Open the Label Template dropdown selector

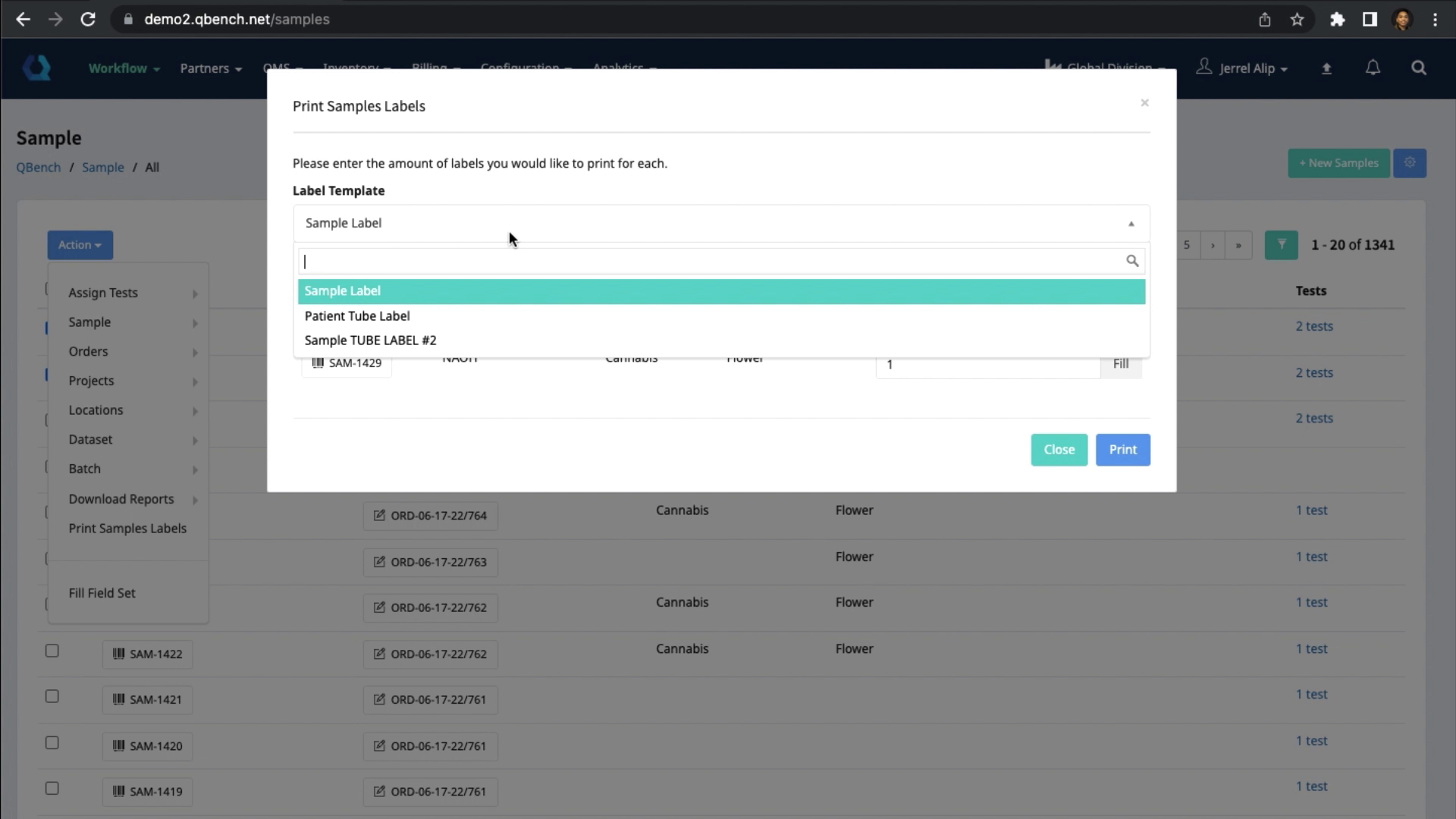[719, 222]
